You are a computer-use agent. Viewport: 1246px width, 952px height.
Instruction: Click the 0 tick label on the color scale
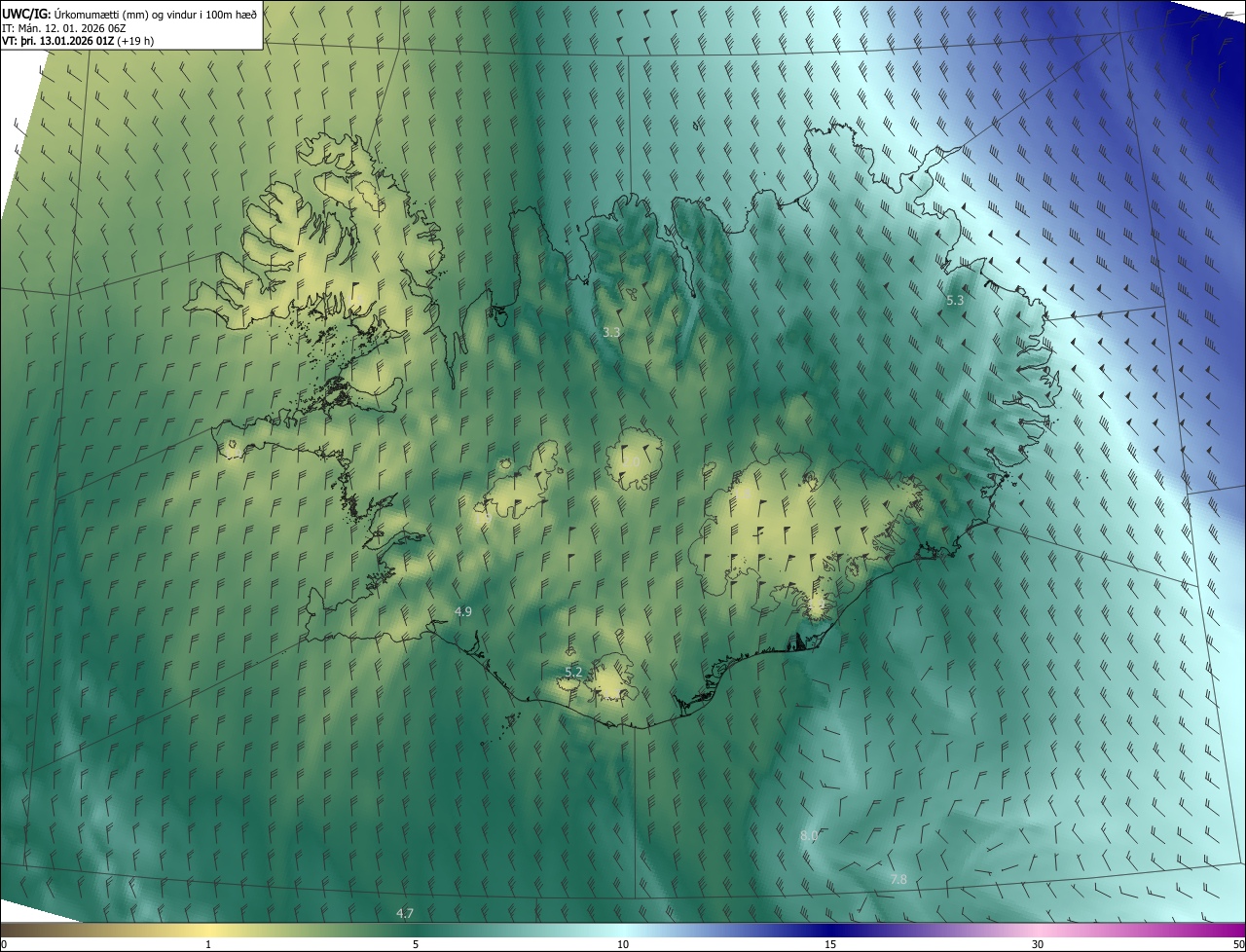point(4,944)
